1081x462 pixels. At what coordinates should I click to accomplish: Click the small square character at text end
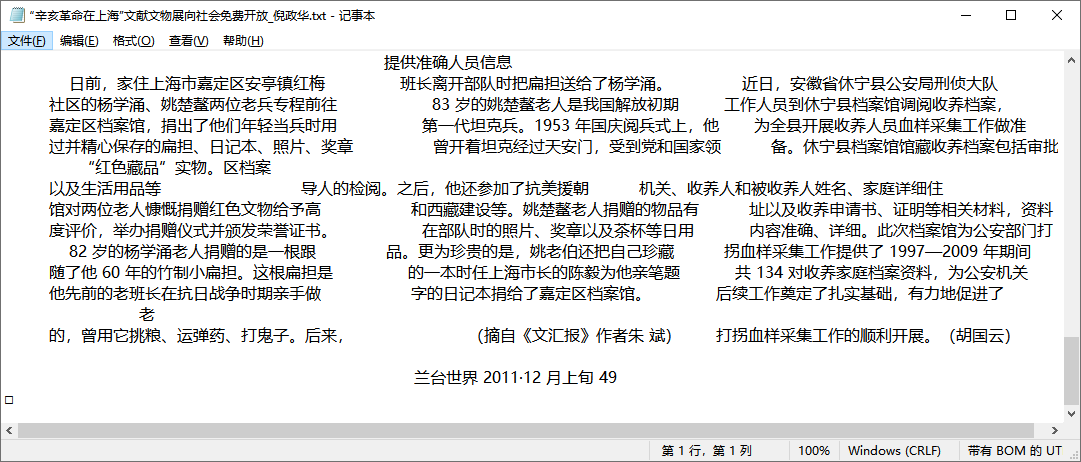[x=8, y=399]
